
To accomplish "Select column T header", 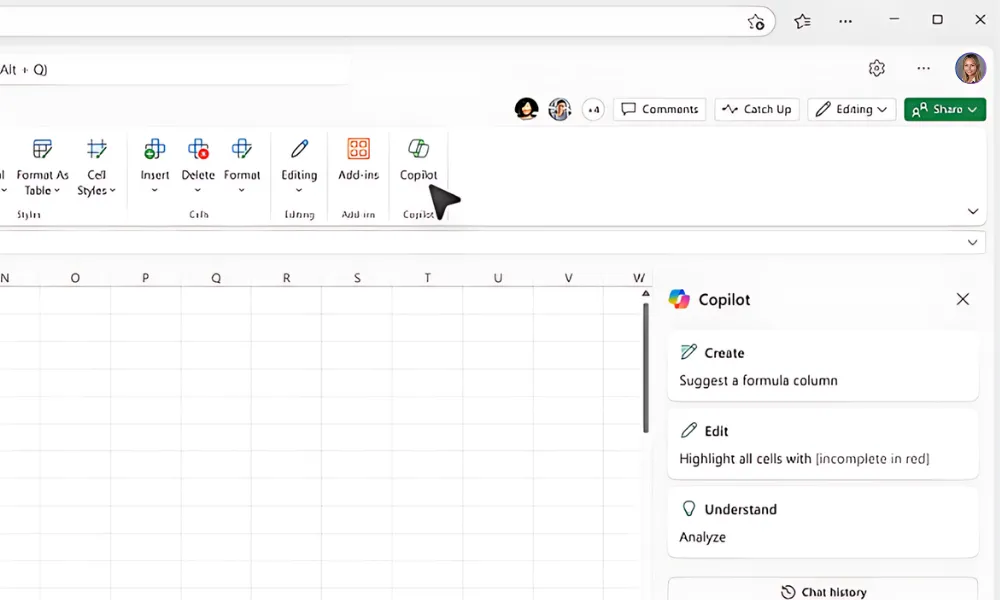I will [x=427, y=278].
